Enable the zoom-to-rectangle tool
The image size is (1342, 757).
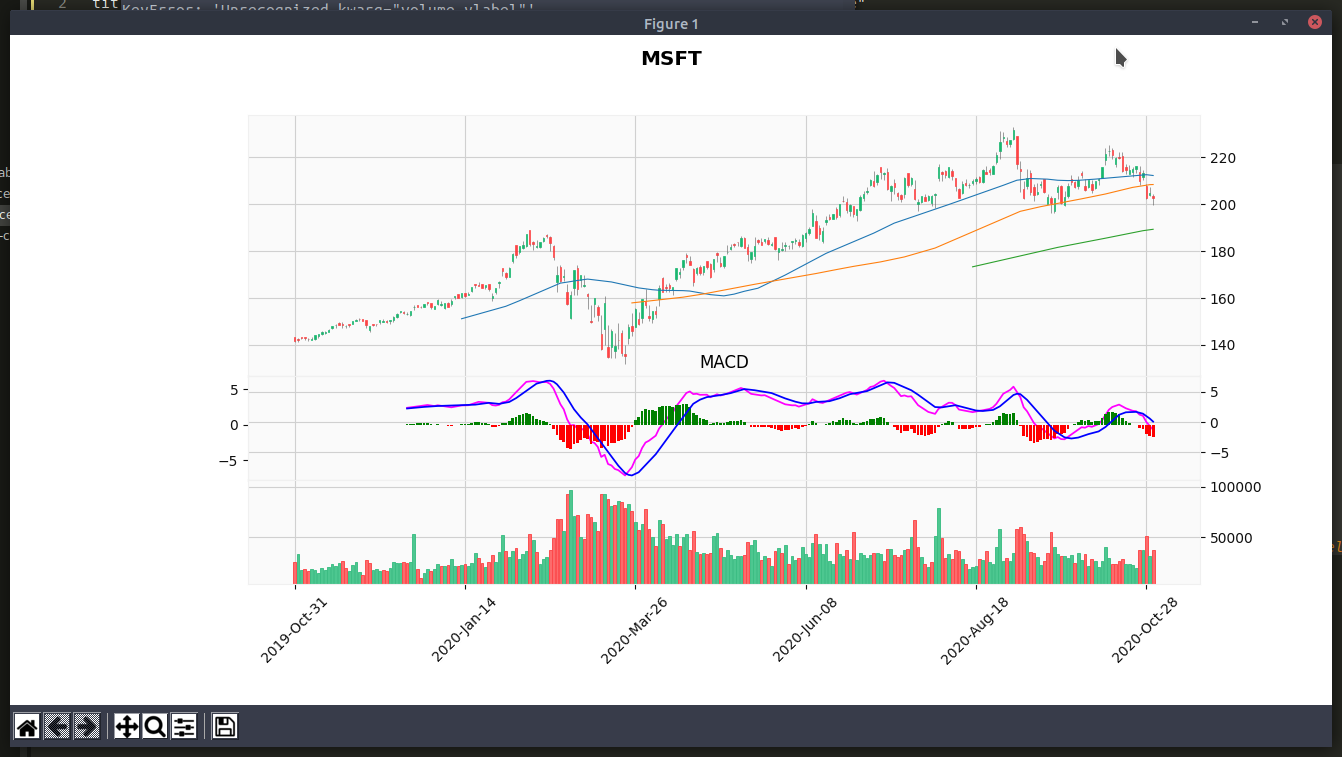point(154,727)
